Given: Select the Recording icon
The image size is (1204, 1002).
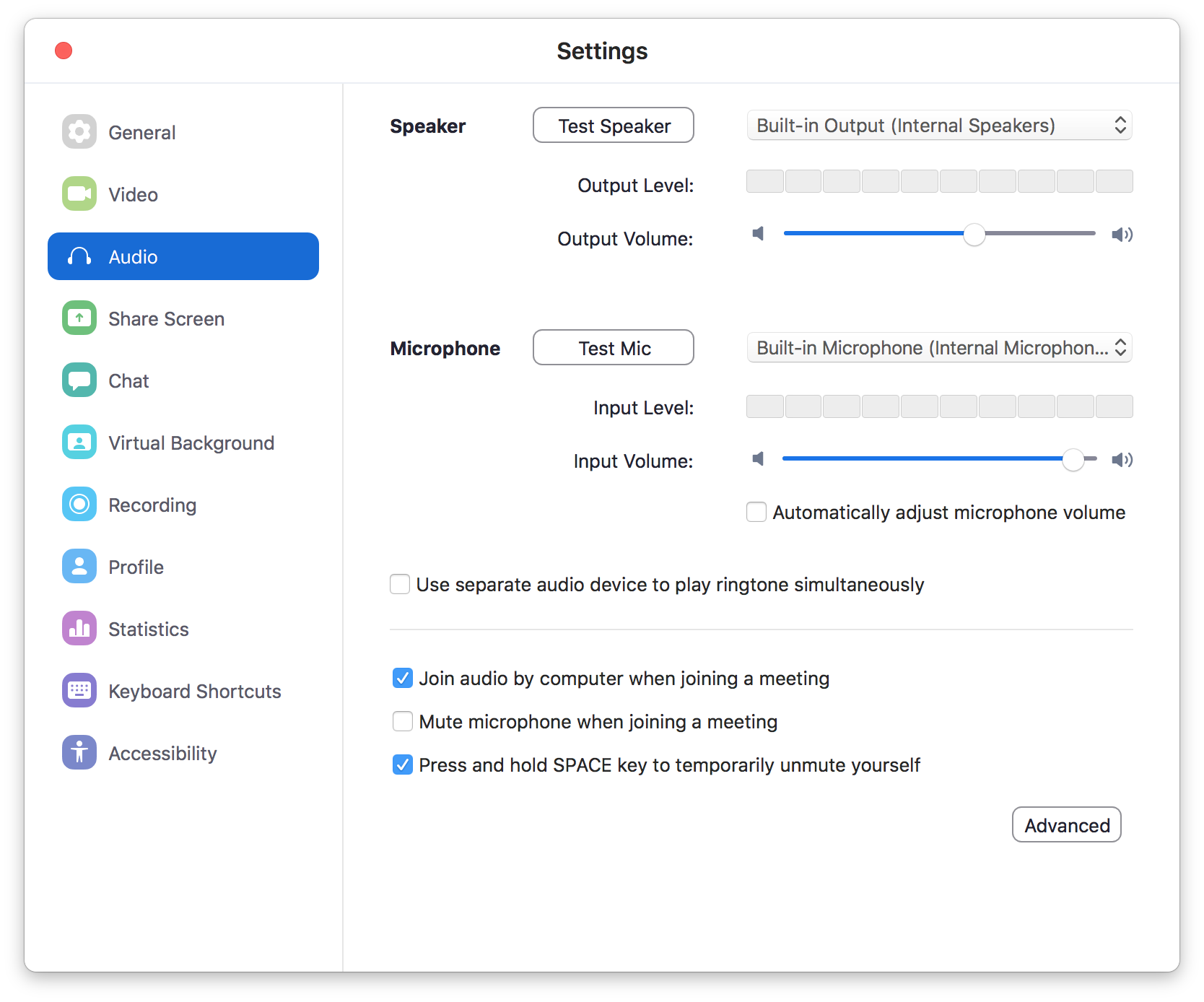Looking at the screenshot, I should coord(79,504).
